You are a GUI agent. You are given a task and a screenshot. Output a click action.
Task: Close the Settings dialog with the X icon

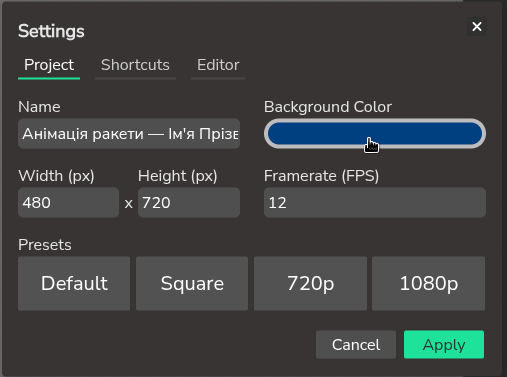pos(477,26)
